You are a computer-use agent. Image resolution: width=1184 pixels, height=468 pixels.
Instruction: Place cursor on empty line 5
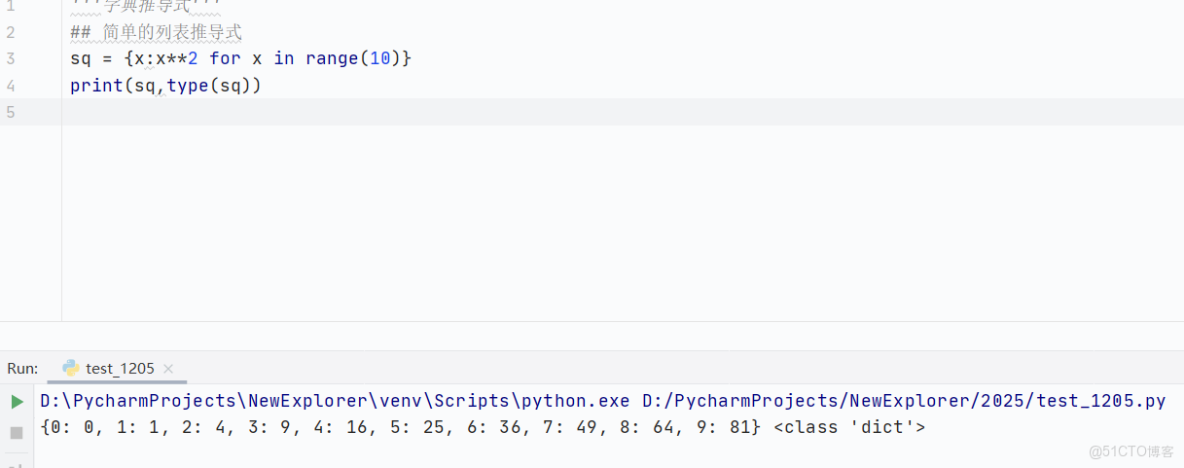click(x=400, y=112)
